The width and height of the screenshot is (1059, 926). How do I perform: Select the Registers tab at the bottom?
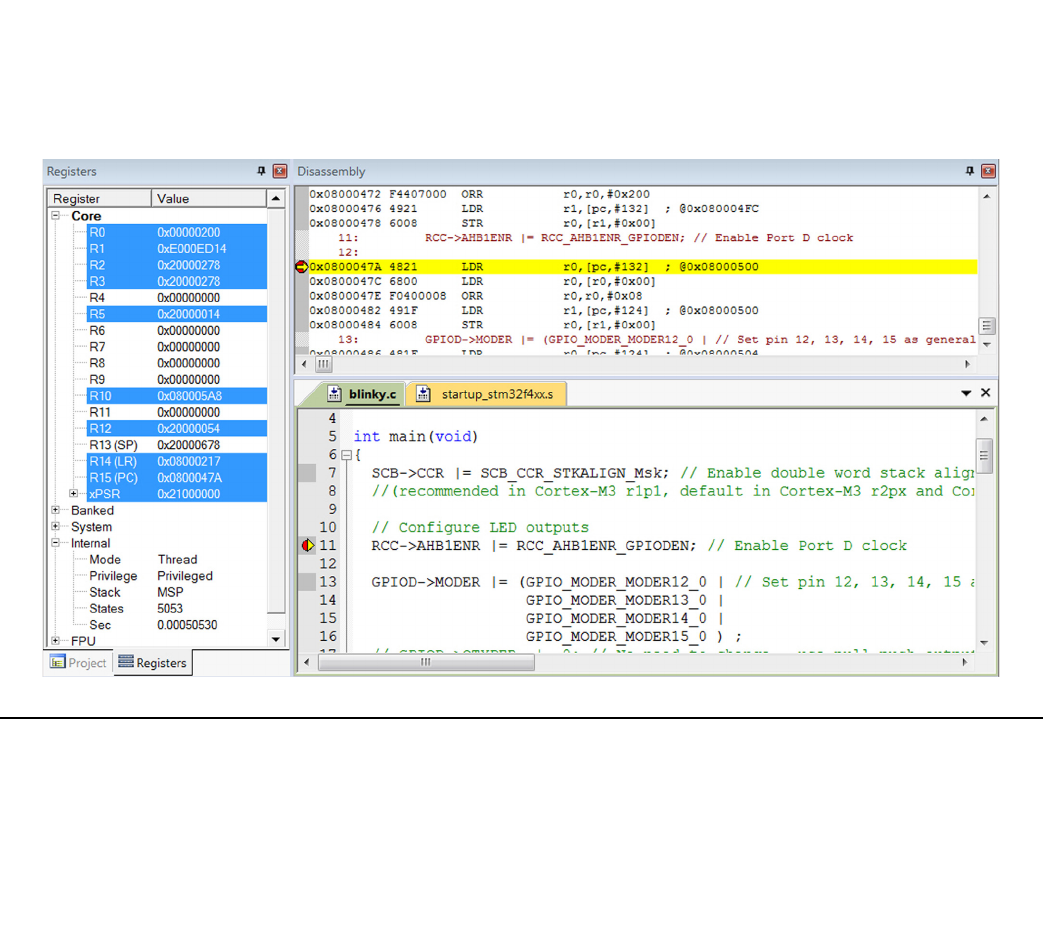pos(153,663)
